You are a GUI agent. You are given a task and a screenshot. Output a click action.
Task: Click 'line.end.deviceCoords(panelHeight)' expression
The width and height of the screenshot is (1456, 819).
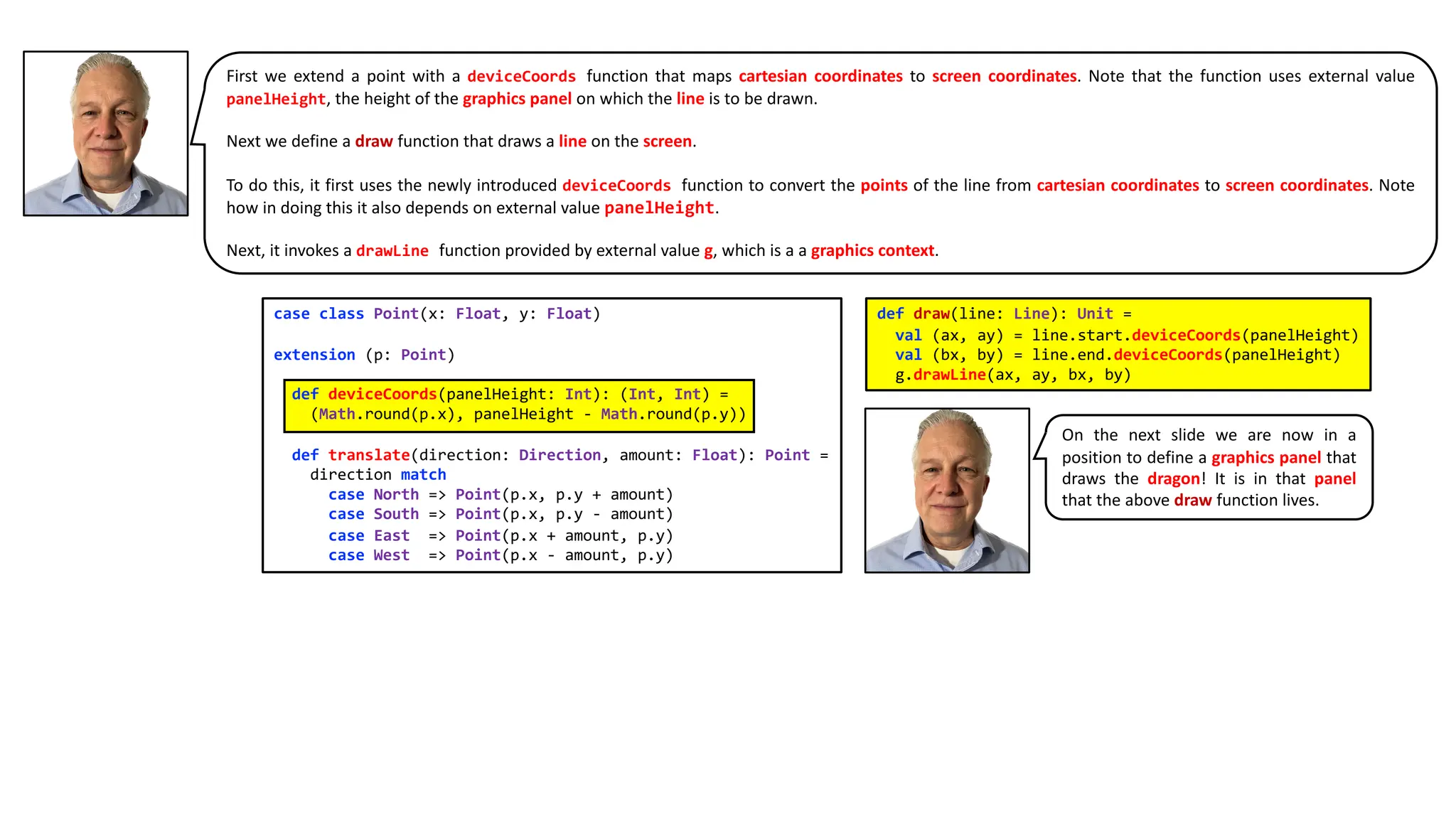(x=1185, y=355)
